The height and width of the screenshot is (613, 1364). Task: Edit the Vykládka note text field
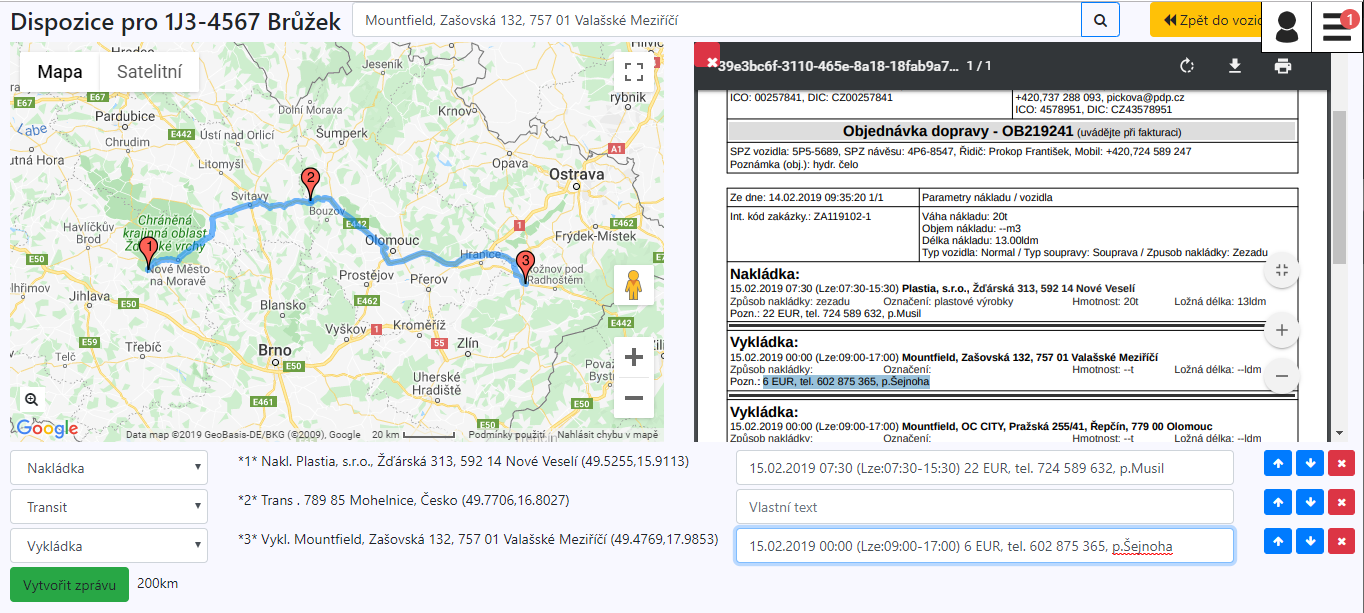985,546
